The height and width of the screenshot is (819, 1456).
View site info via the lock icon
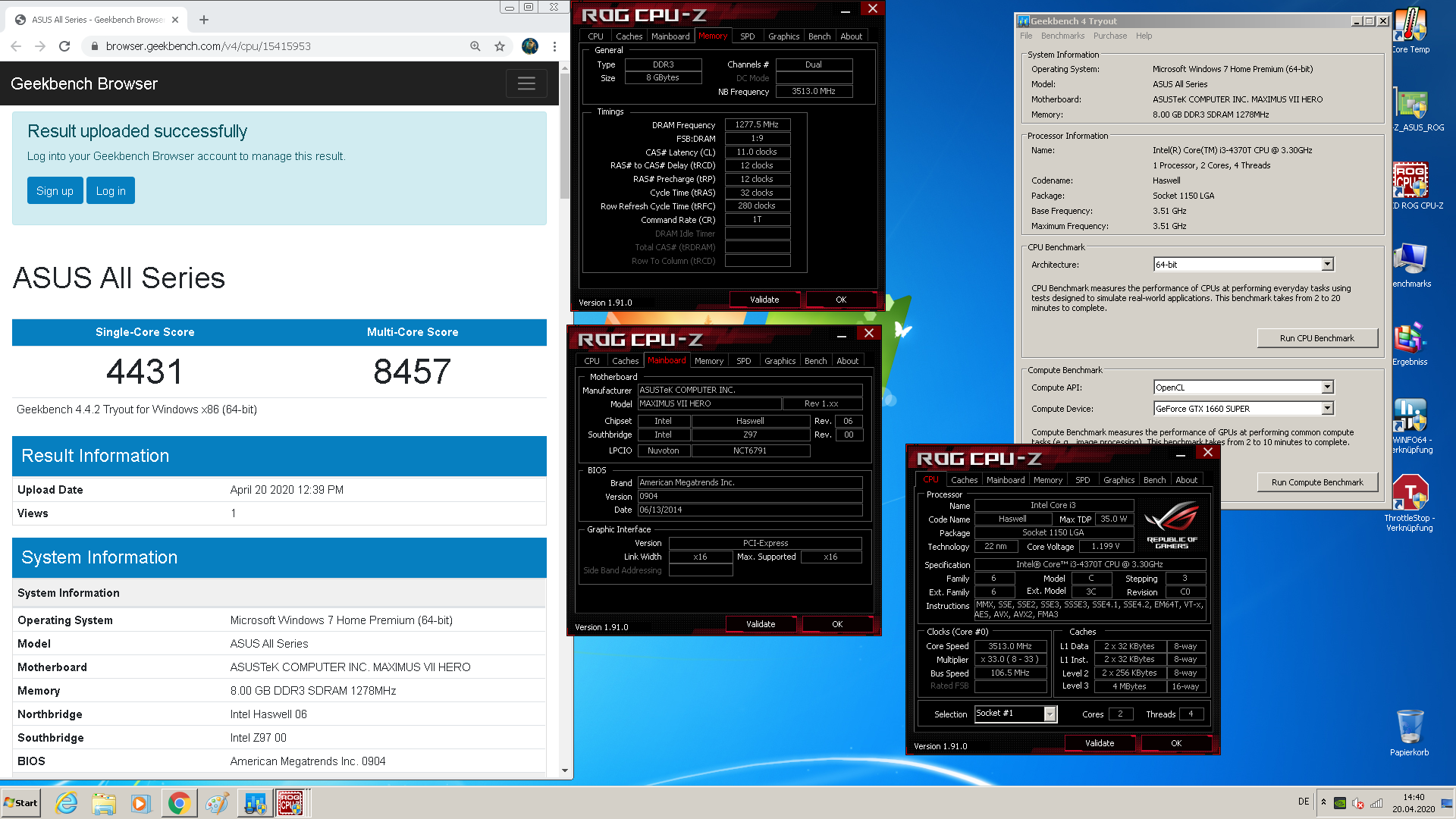(94, 46)
